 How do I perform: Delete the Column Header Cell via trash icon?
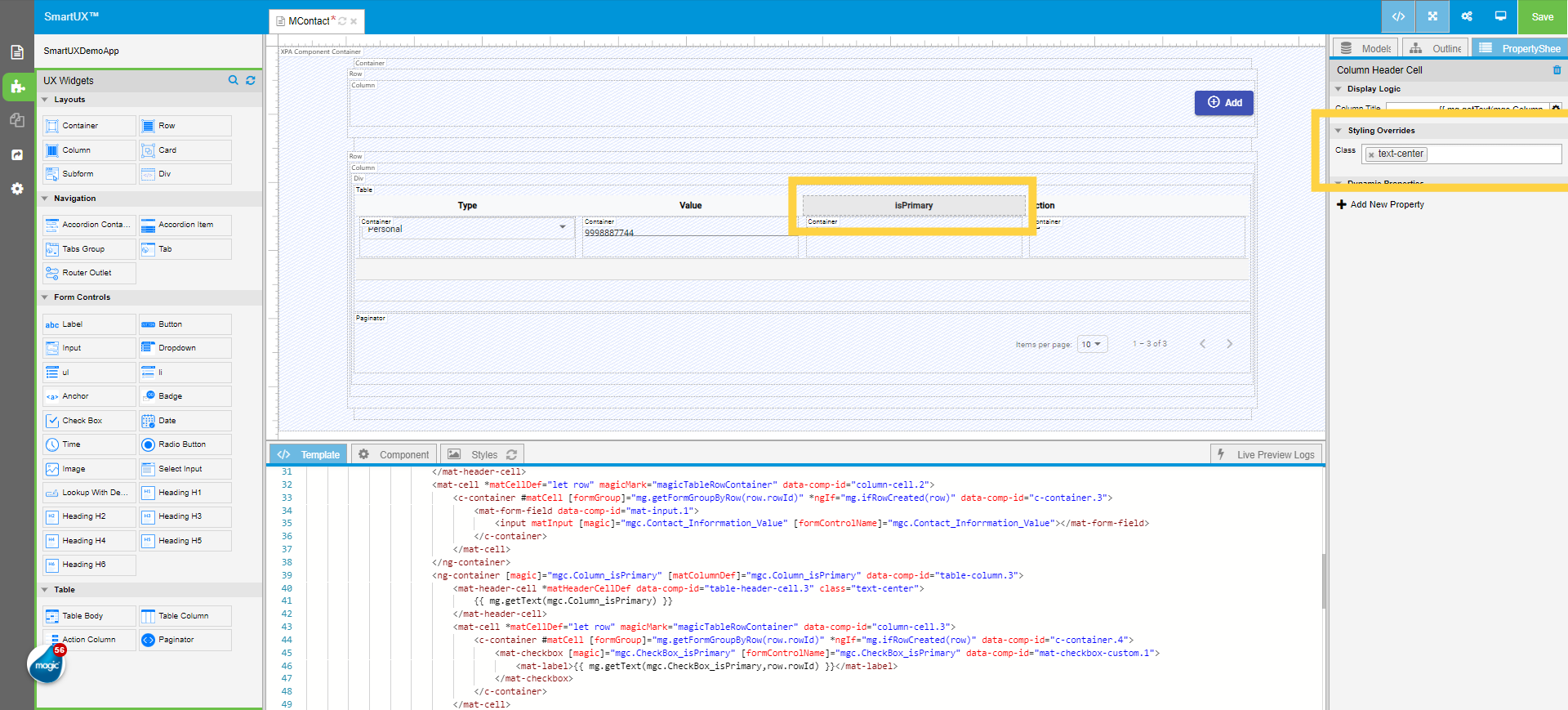pos(1557,70)
